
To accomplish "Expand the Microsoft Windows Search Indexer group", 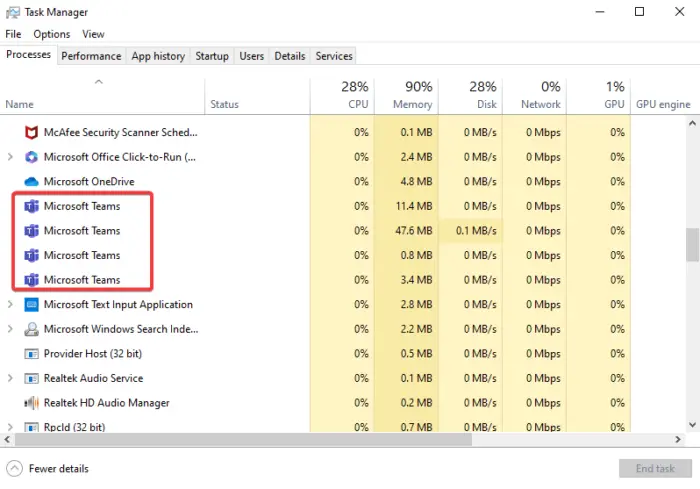I will coord(10,329).
